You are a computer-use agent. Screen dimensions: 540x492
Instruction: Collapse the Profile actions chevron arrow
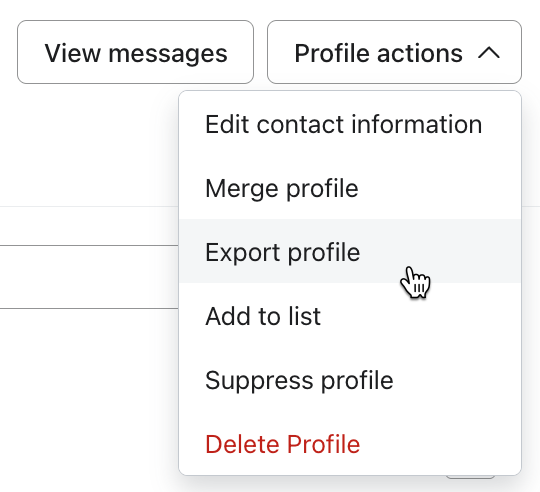tap(489, 53)
